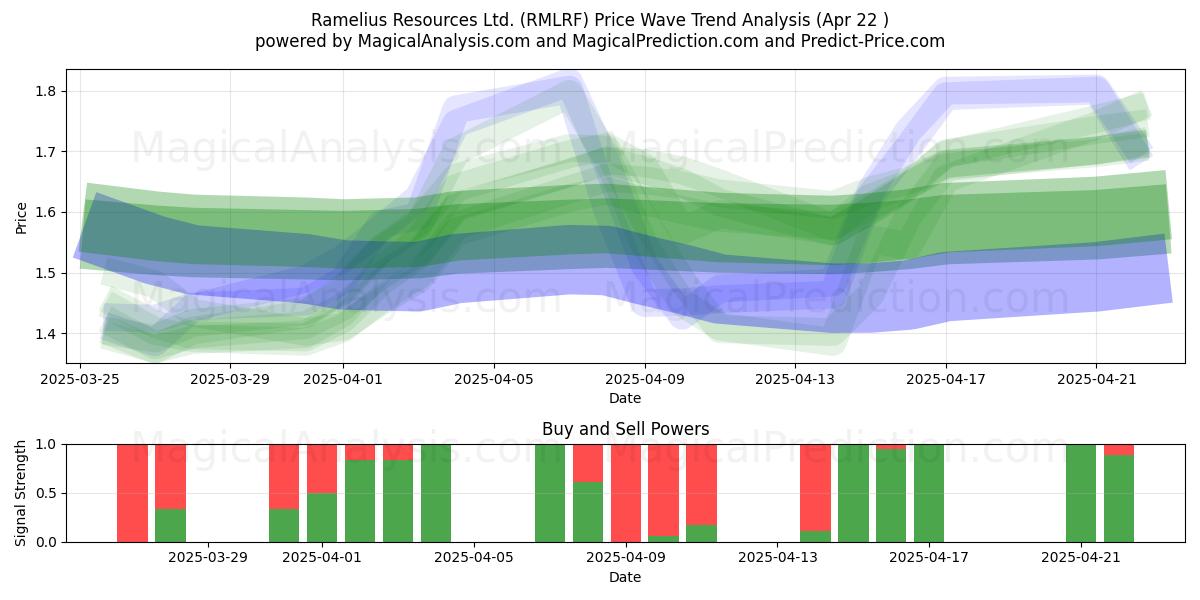Click 2025-04-05 tick under the price chart
1200x600 pixels.
494,379
